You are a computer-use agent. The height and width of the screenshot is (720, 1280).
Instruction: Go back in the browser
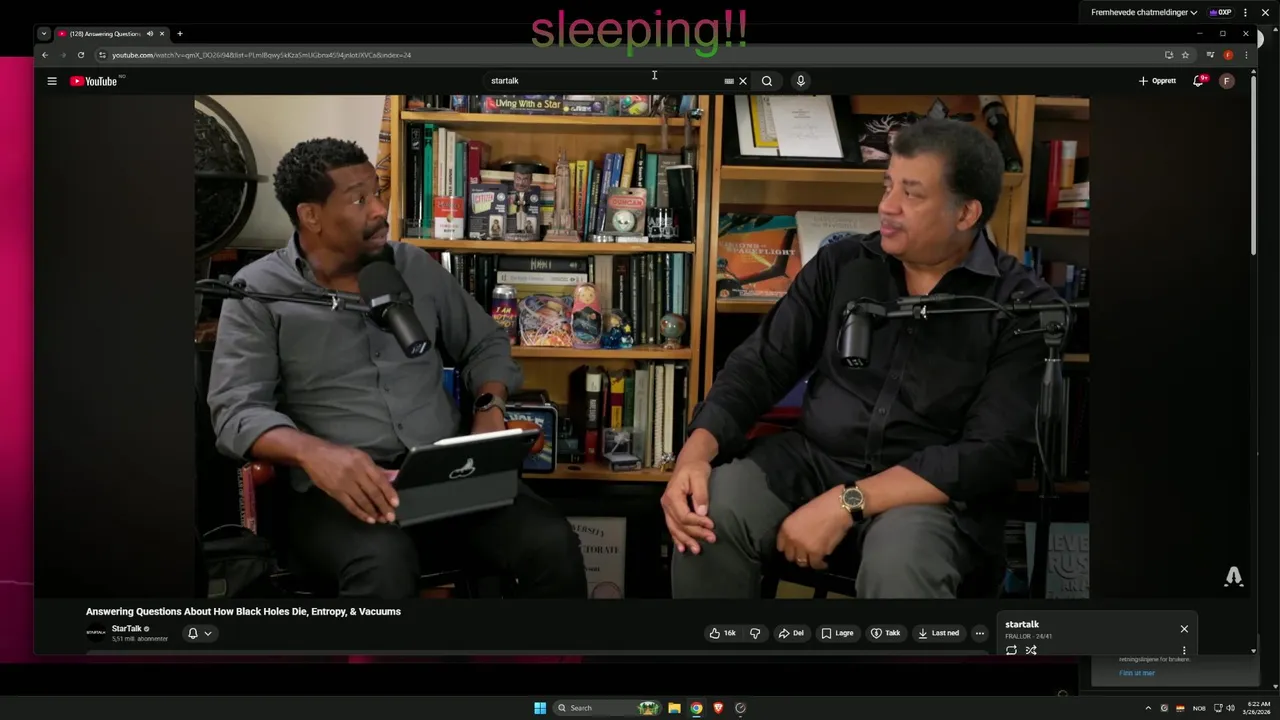tap(44, 55)
